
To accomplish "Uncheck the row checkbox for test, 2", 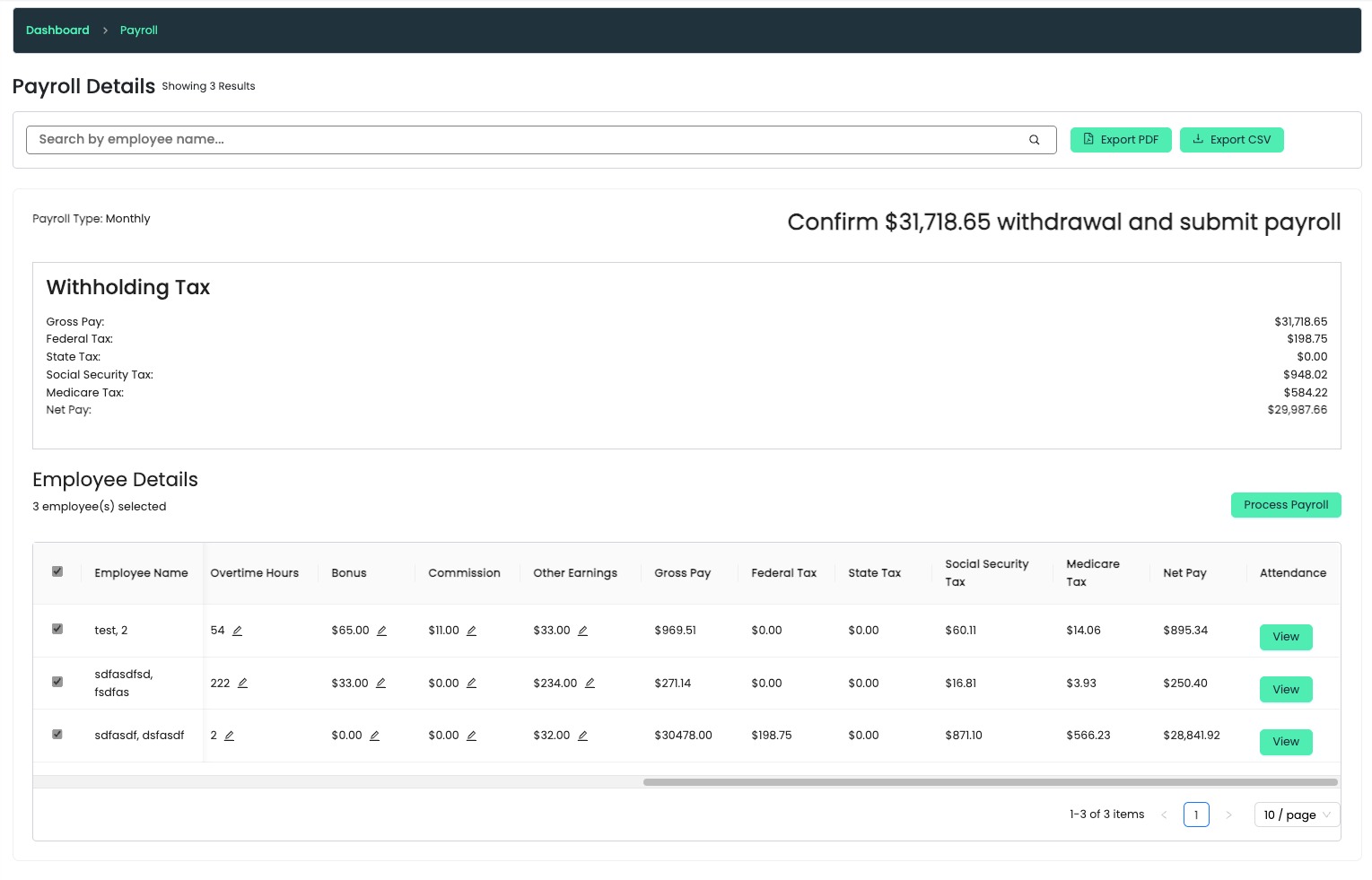I will tap(57, 629).
